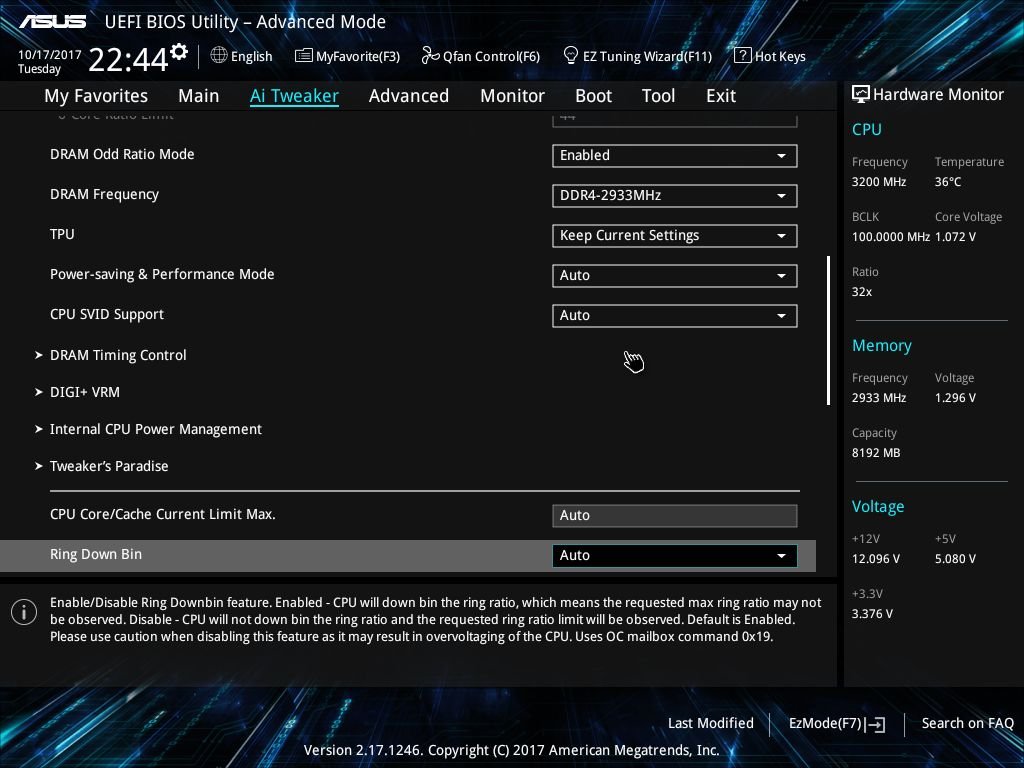The height and width of the screenshot is (768, 1024).
Task: Click the Power-saving & Performance Mode label
Action: coord(162,274)
